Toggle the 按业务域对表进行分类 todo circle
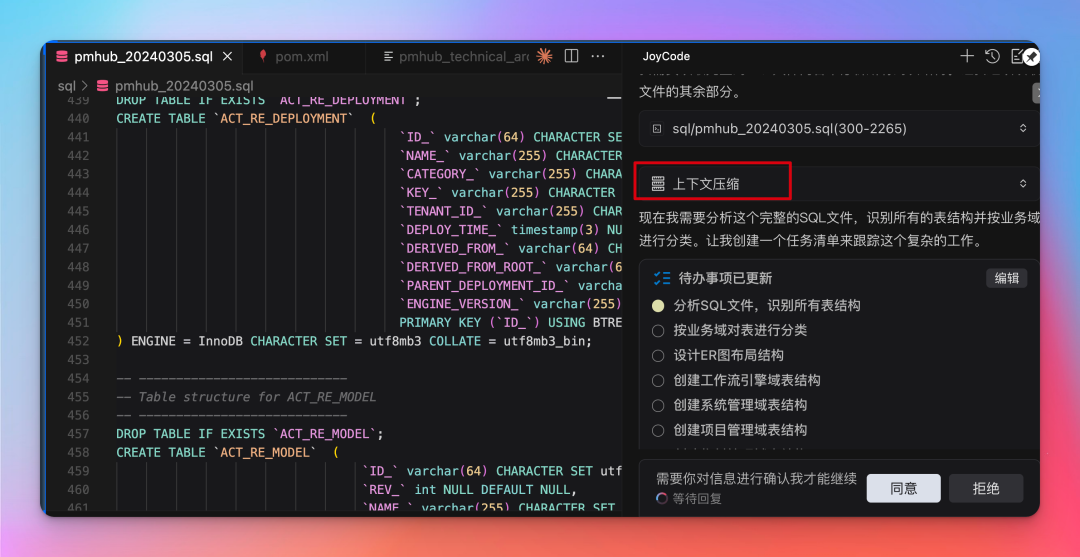Viewport: 1080px width, 557px height. coord(658,330)
